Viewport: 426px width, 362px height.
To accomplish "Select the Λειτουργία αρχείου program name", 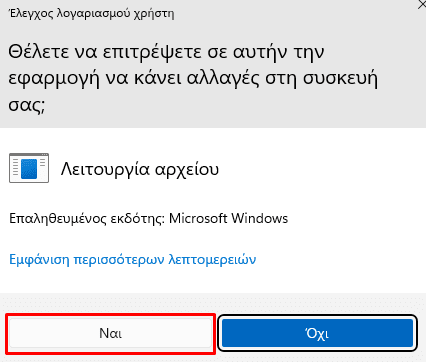I will (x=140, y=169).
